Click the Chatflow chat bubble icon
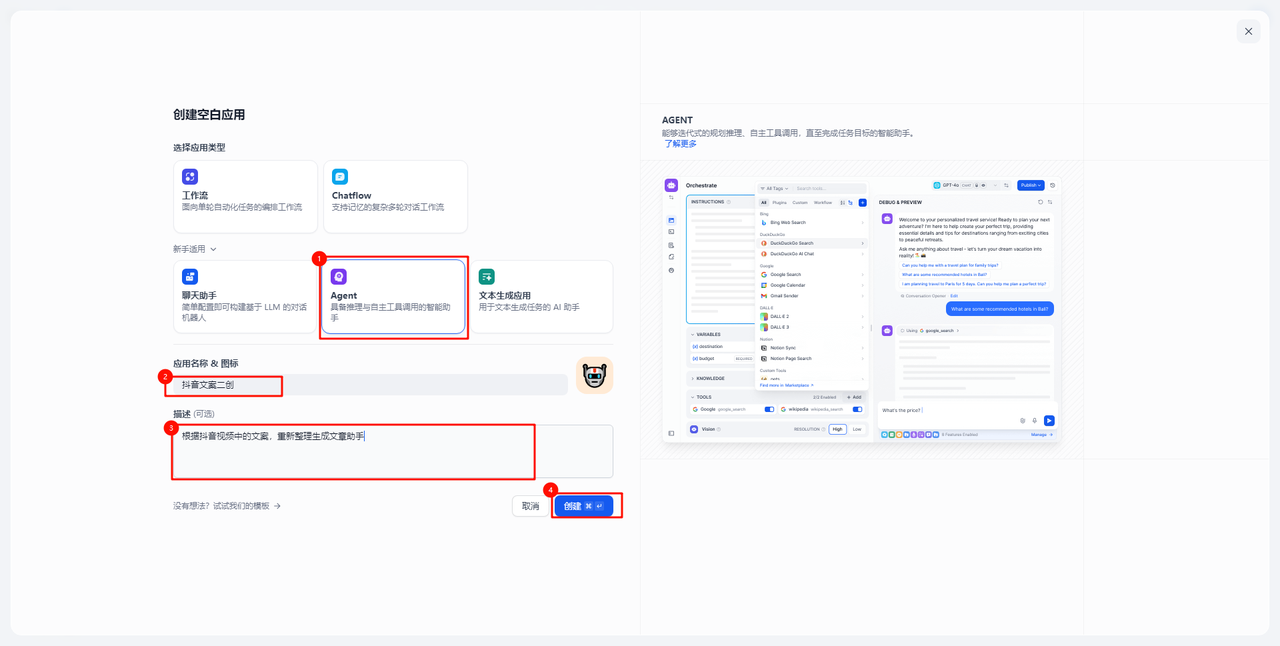The width and height of the screenshot is (1280, 646). tap(340, 177)
